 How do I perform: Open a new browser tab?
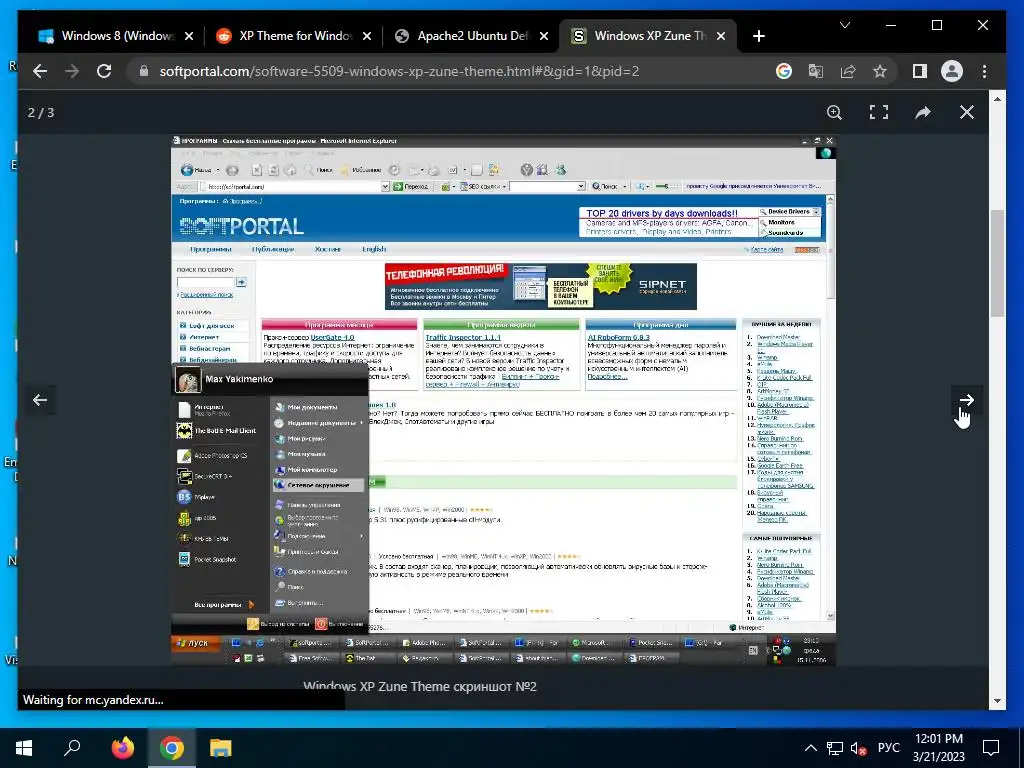[758, 37]
